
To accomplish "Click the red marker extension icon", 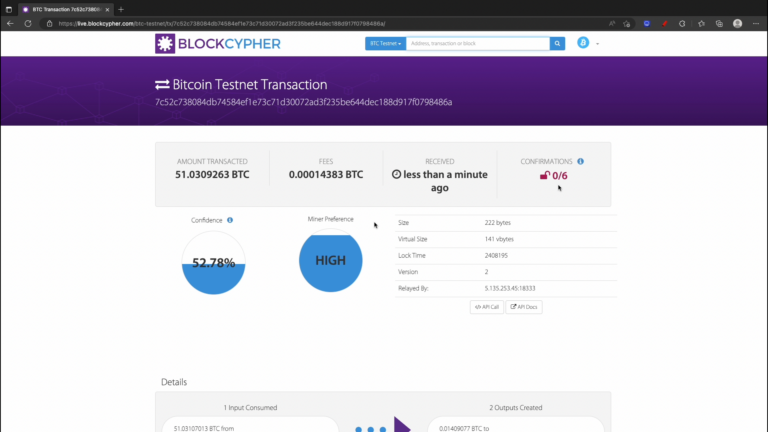I will tap(665, 24).
